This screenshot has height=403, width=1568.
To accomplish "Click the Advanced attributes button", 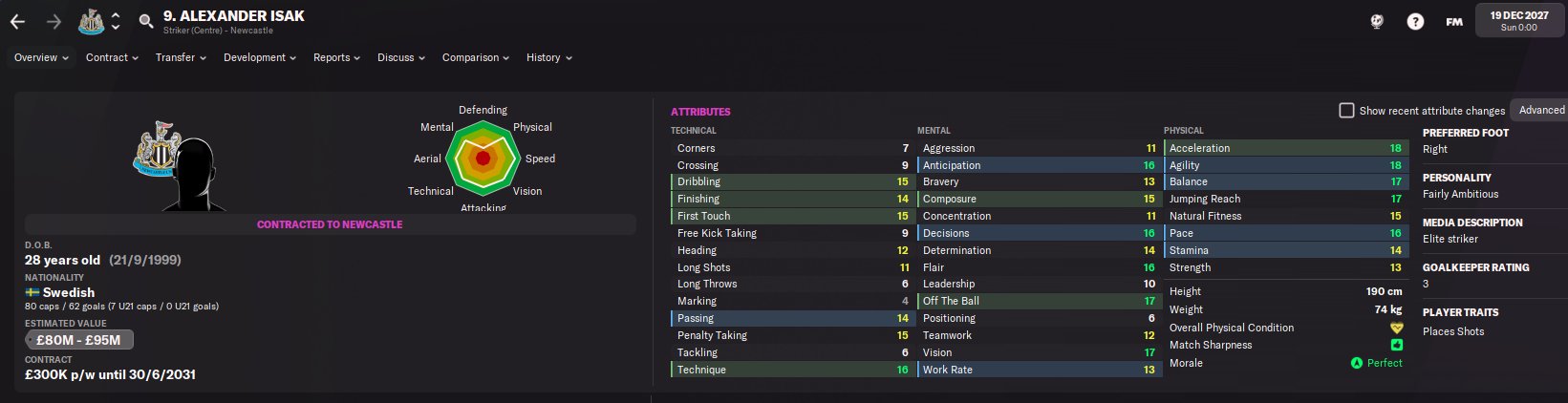I will (x=1540, y=110).
